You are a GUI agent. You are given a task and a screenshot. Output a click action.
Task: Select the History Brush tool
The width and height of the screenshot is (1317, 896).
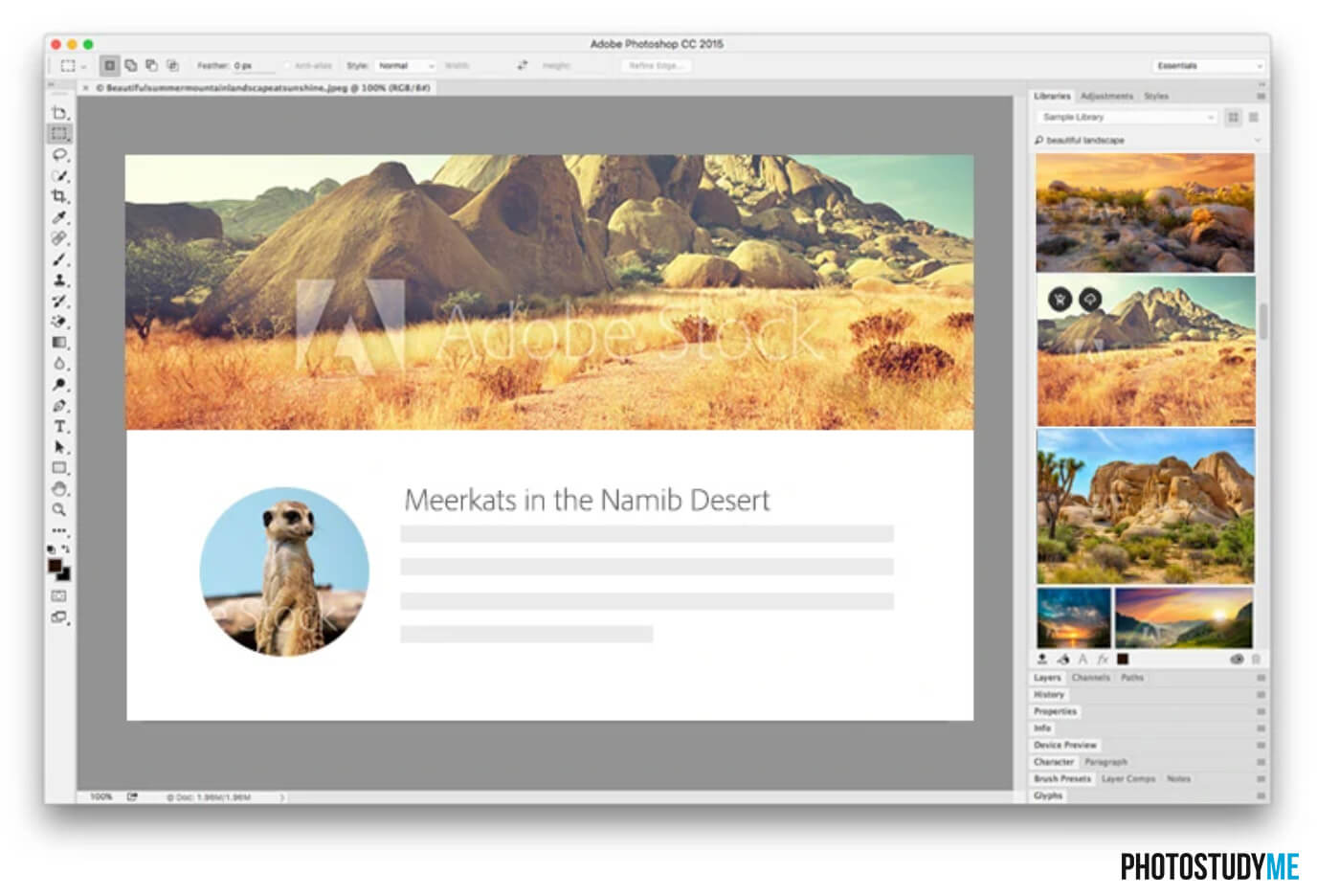coord(59,302)
